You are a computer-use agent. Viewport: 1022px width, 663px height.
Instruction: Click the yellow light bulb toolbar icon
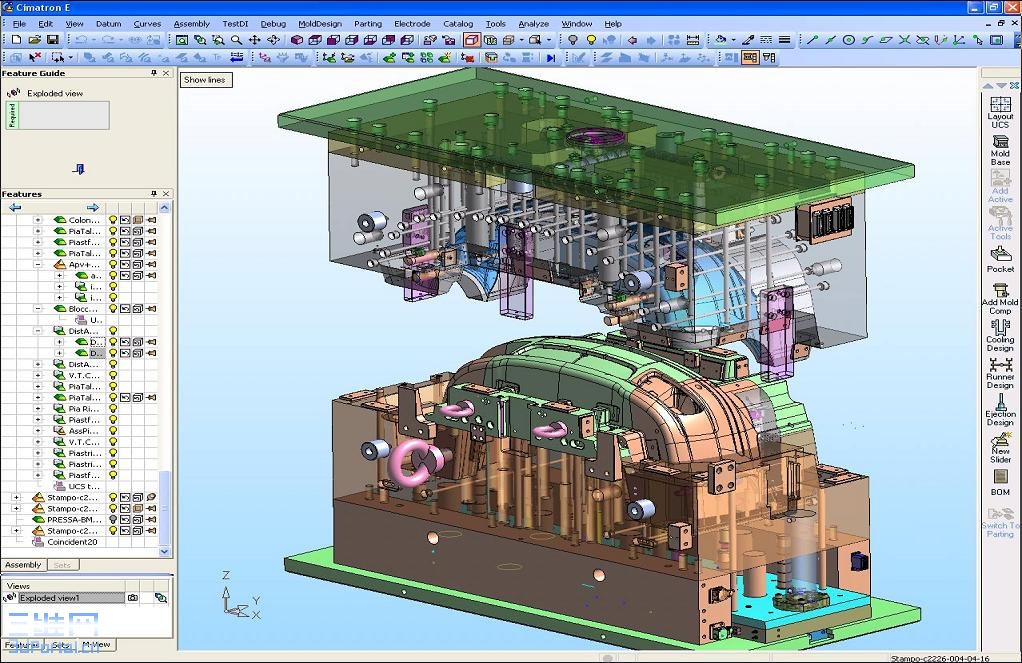click(591, 40)
